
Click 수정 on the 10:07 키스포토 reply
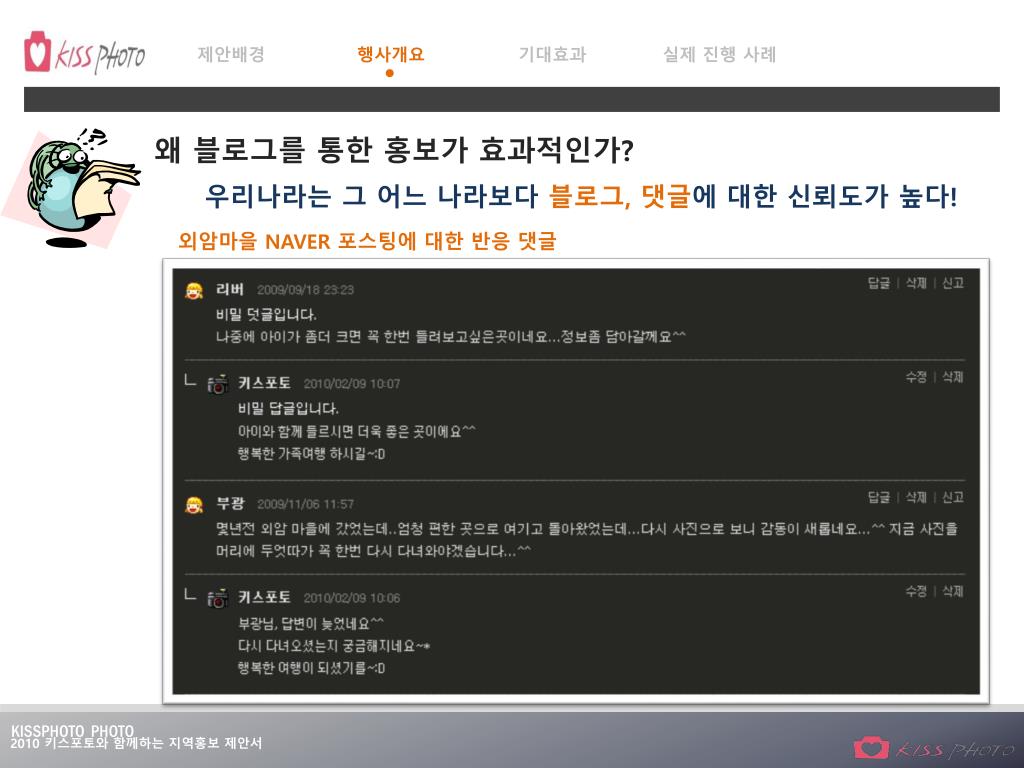[916, 377]
